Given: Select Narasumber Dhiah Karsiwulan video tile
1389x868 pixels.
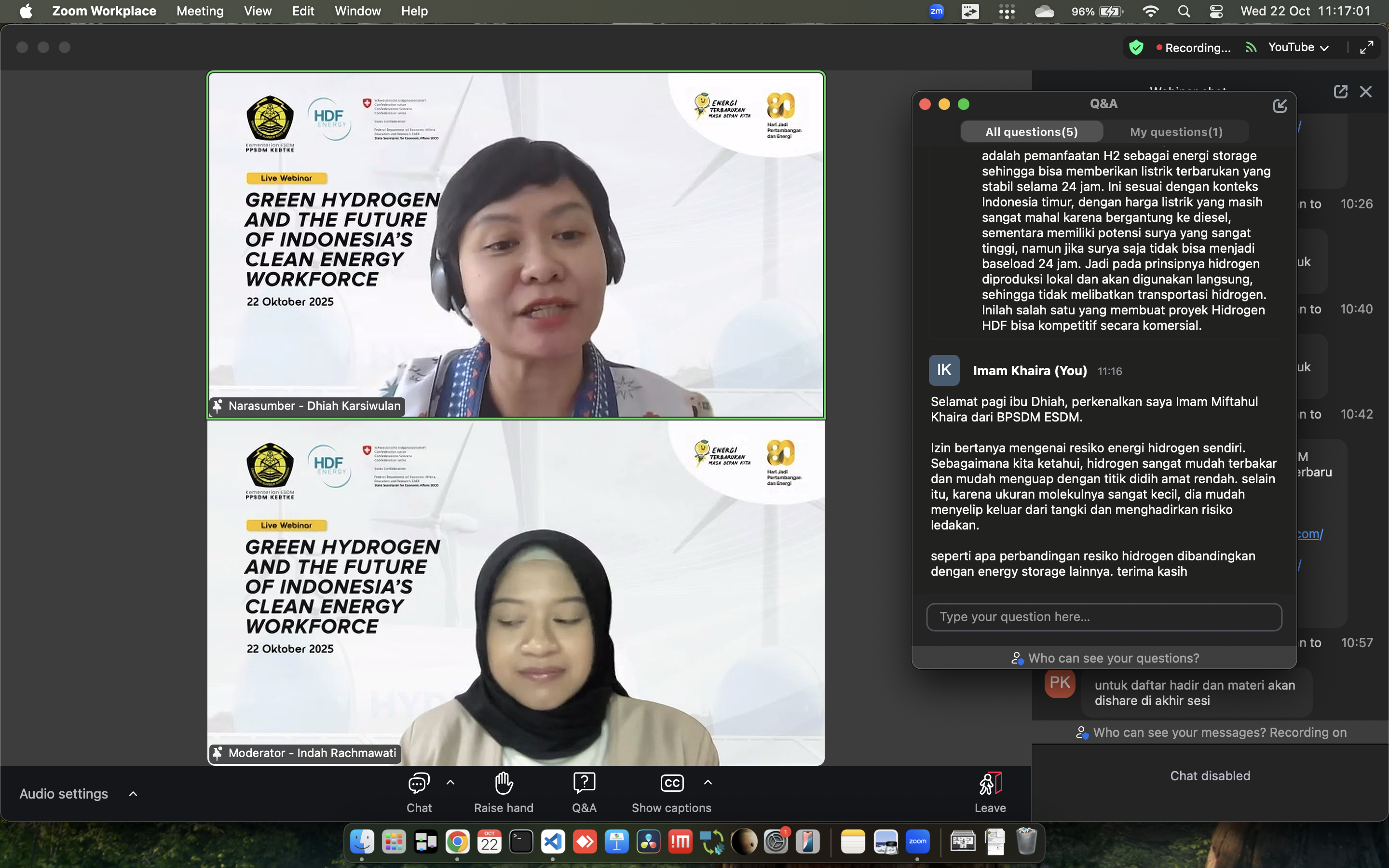Looking at the screenshot, I should (516, 245).
